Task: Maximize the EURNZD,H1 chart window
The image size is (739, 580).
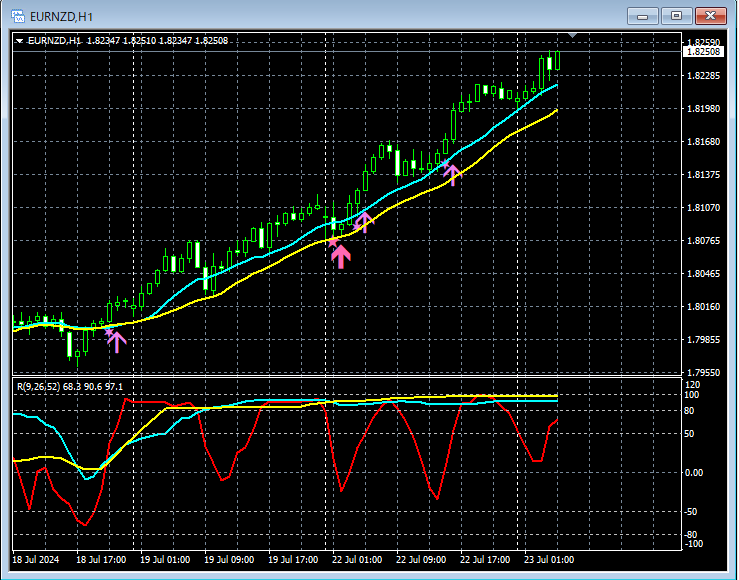Action: [x=676, y=16]
